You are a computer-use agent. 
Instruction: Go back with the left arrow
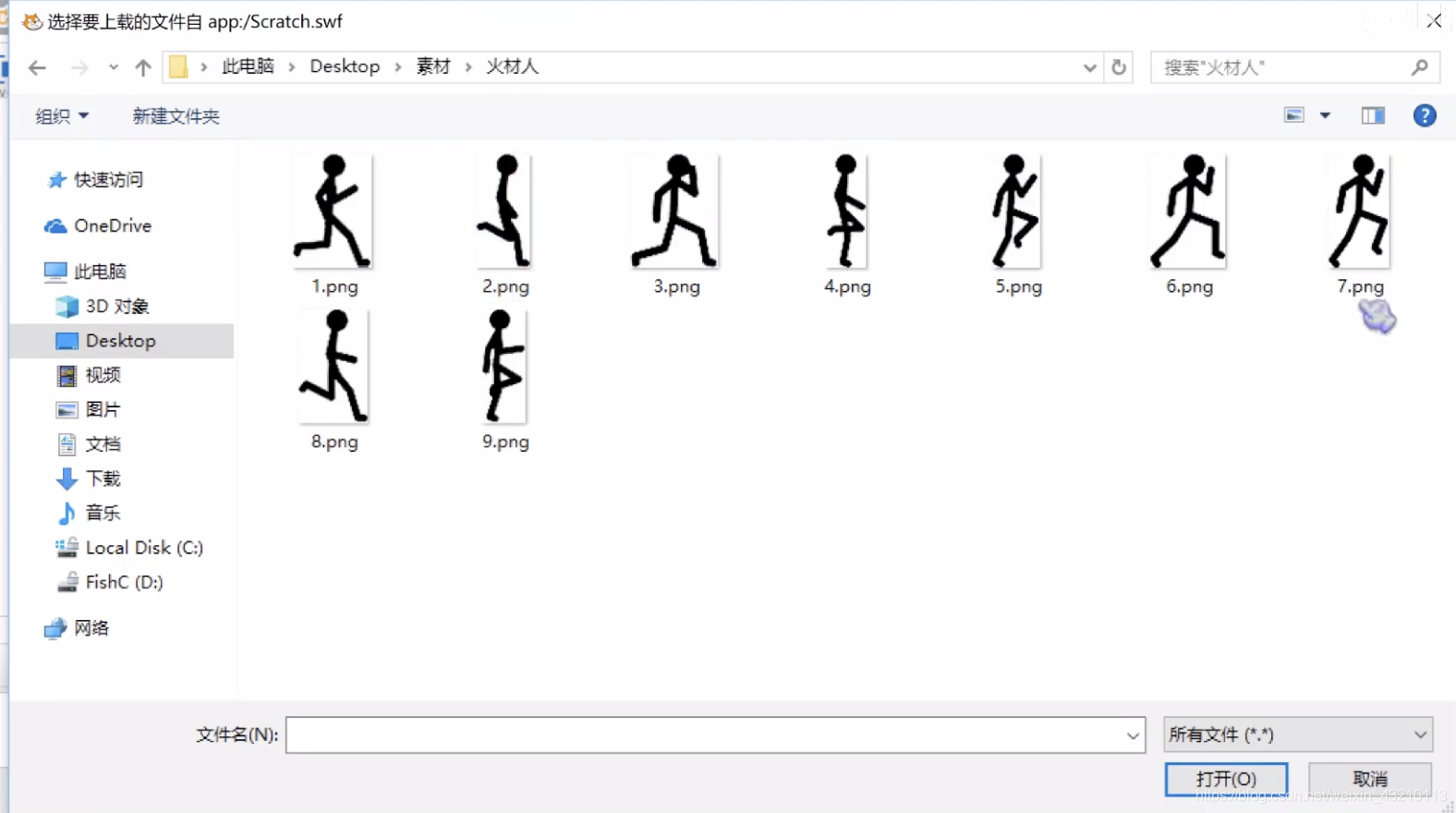37,67
